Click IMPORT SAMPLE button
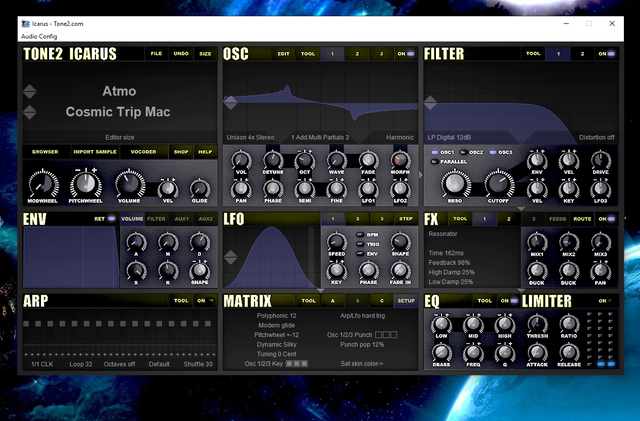Screen dimensions: 640x421 (x=95, y=152)
